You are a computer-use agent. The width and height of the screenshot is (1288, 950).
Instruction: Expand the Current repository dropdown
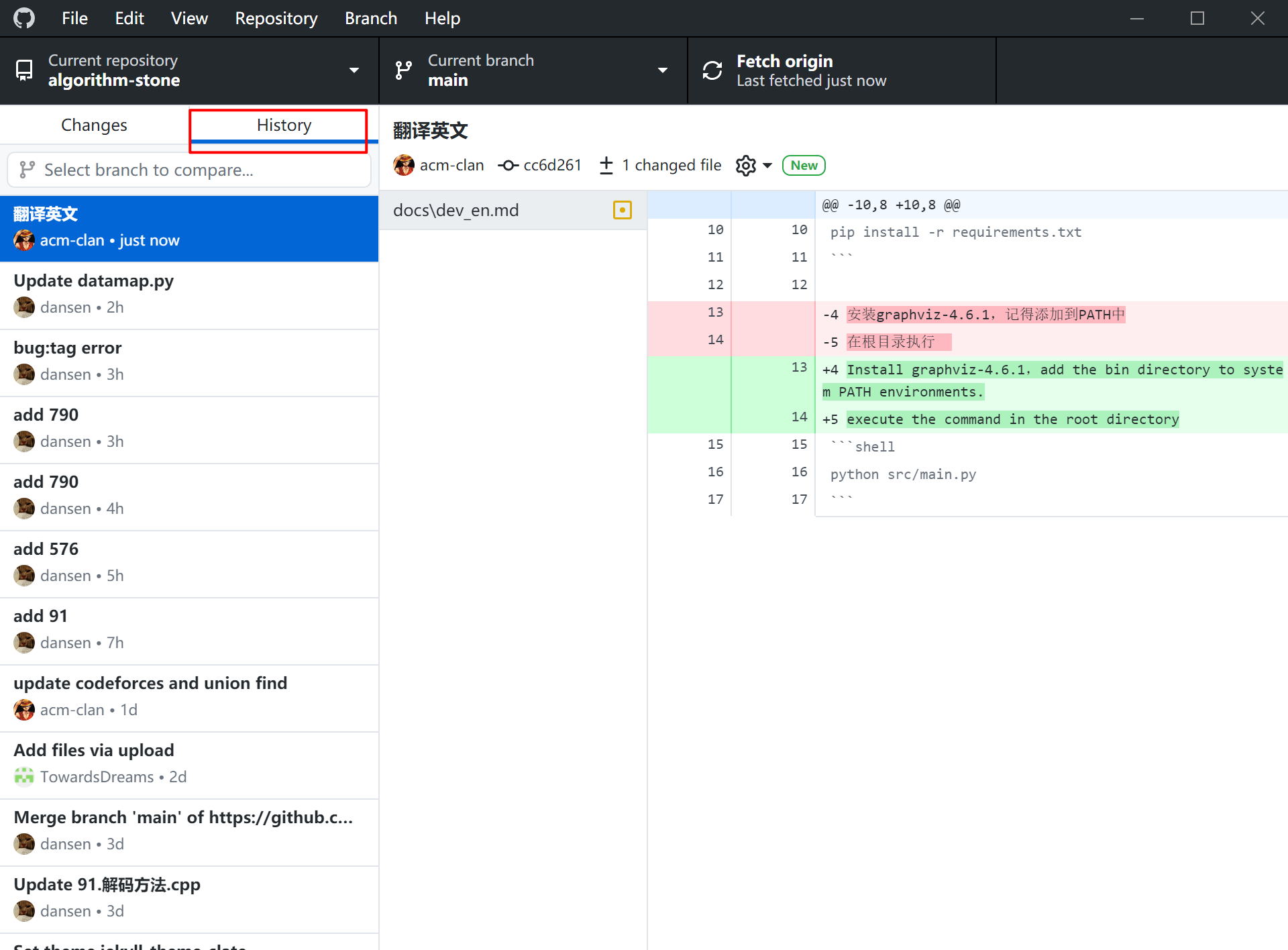tap(354, 70)
